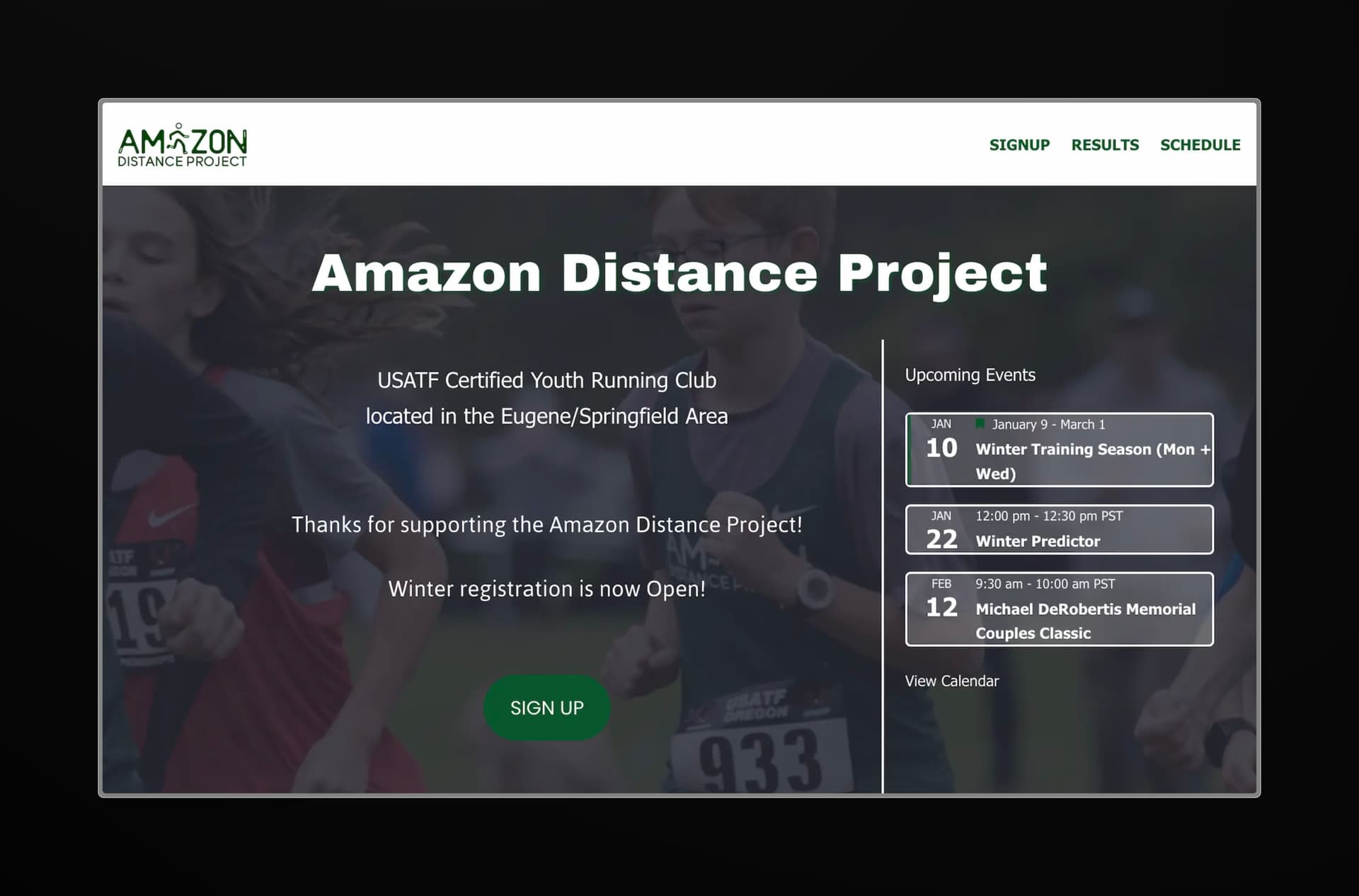Click the 'January 9 - March 1' date range
This screenshot has height=896, width=1359.
pos(1048,425)
